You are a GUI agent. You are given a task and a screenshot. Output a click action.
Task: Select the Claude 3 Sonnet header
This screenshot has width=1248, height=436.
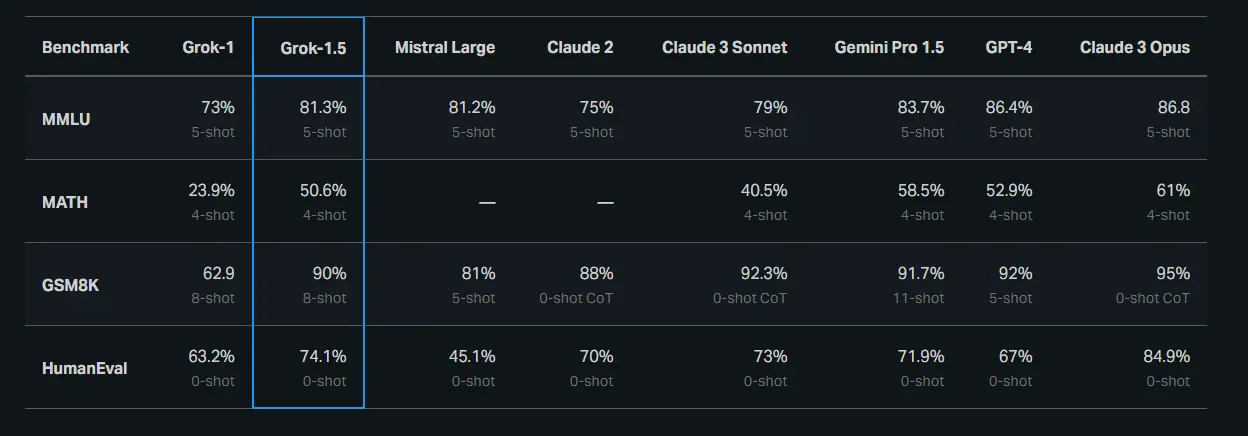point(724,47)
